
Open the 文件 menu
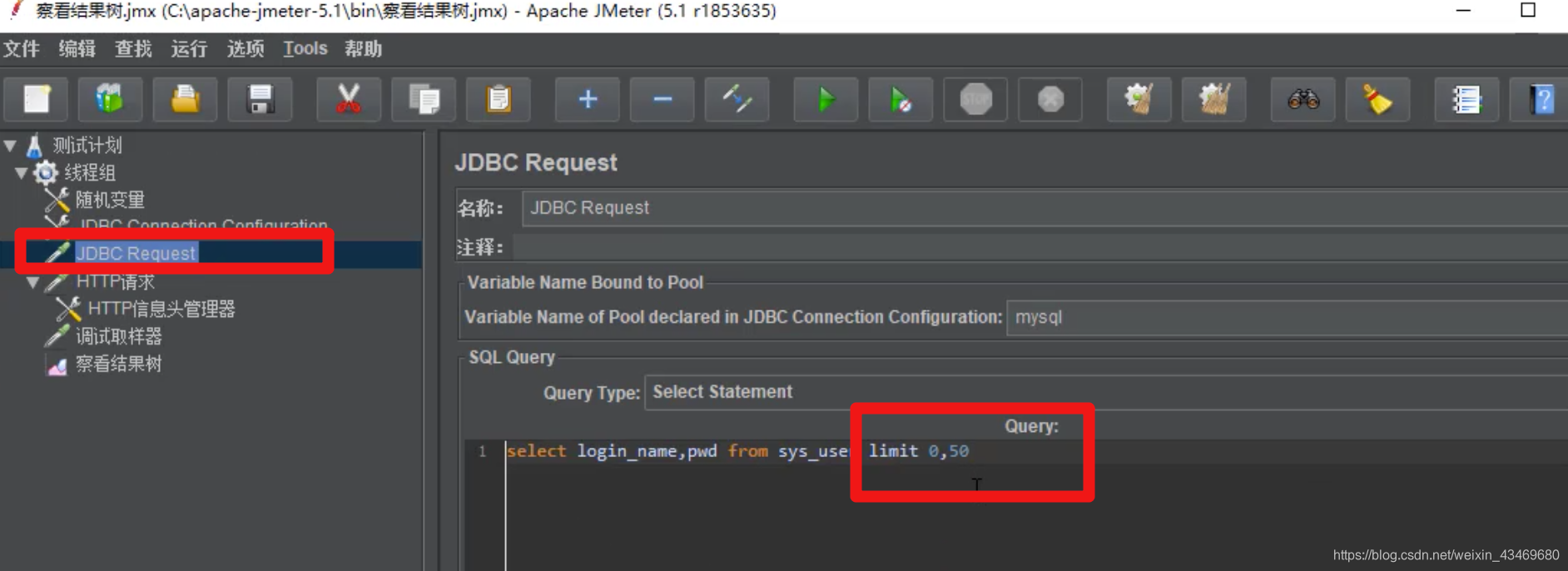[22, 49]
